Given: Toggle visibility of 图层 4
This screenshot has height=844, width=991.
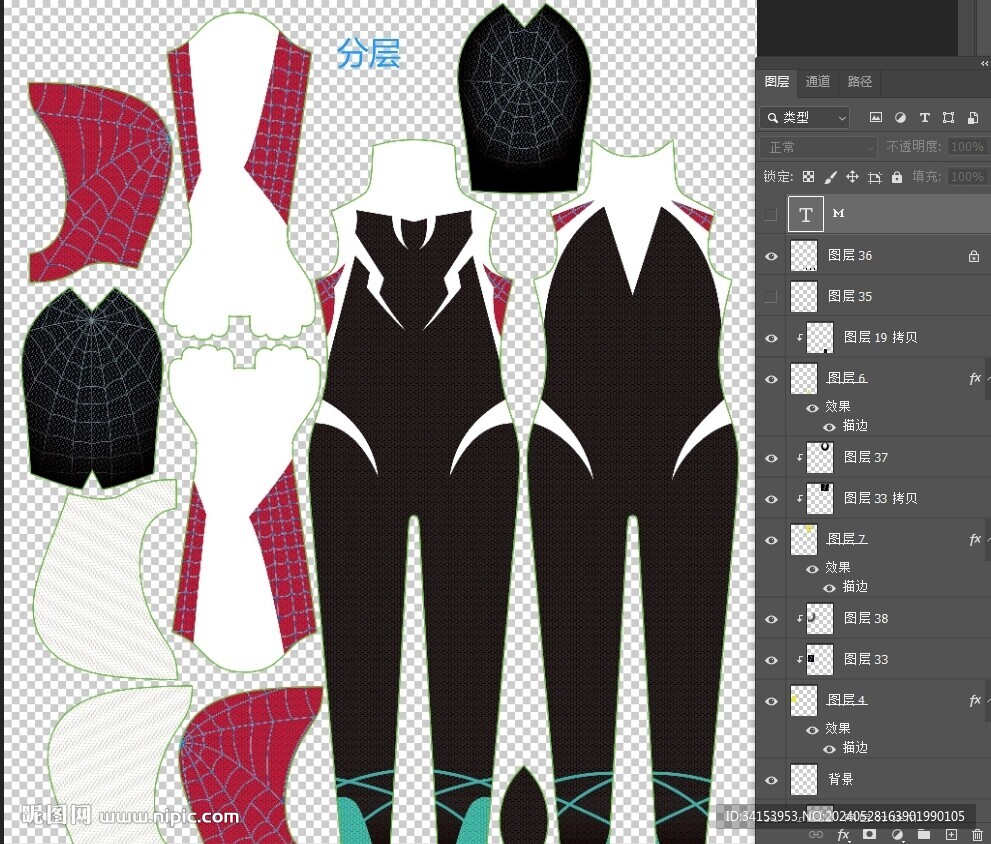Looking at the screenshot, I should (771, 701).
